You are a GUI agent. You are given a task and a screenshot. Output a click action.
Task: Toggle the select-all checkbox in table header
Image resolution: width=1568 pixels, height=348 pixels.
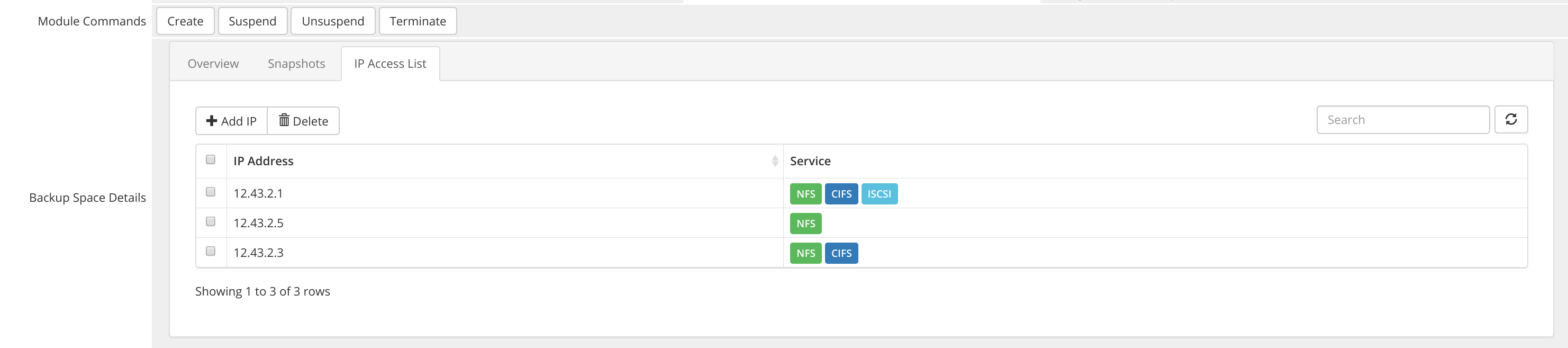point(211,159)
